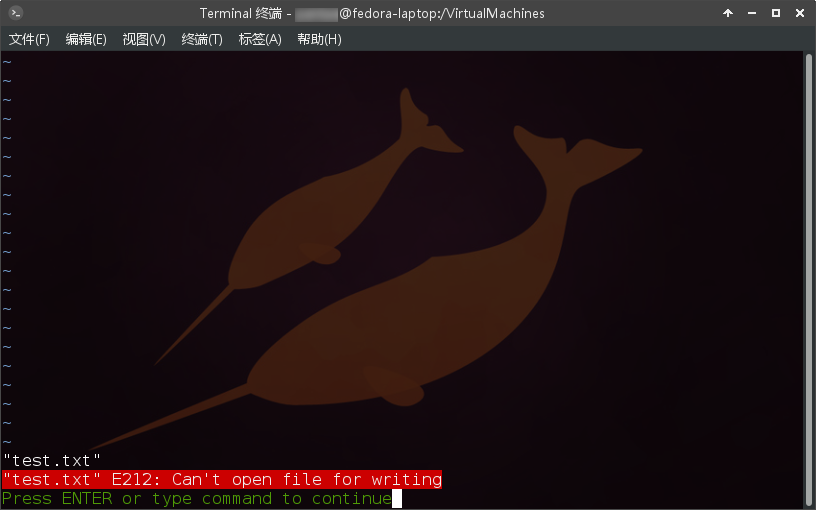The width and height of the screenshot is (816, 510).
Task: Open the 标签(A) menu
Action: [260, 39]
